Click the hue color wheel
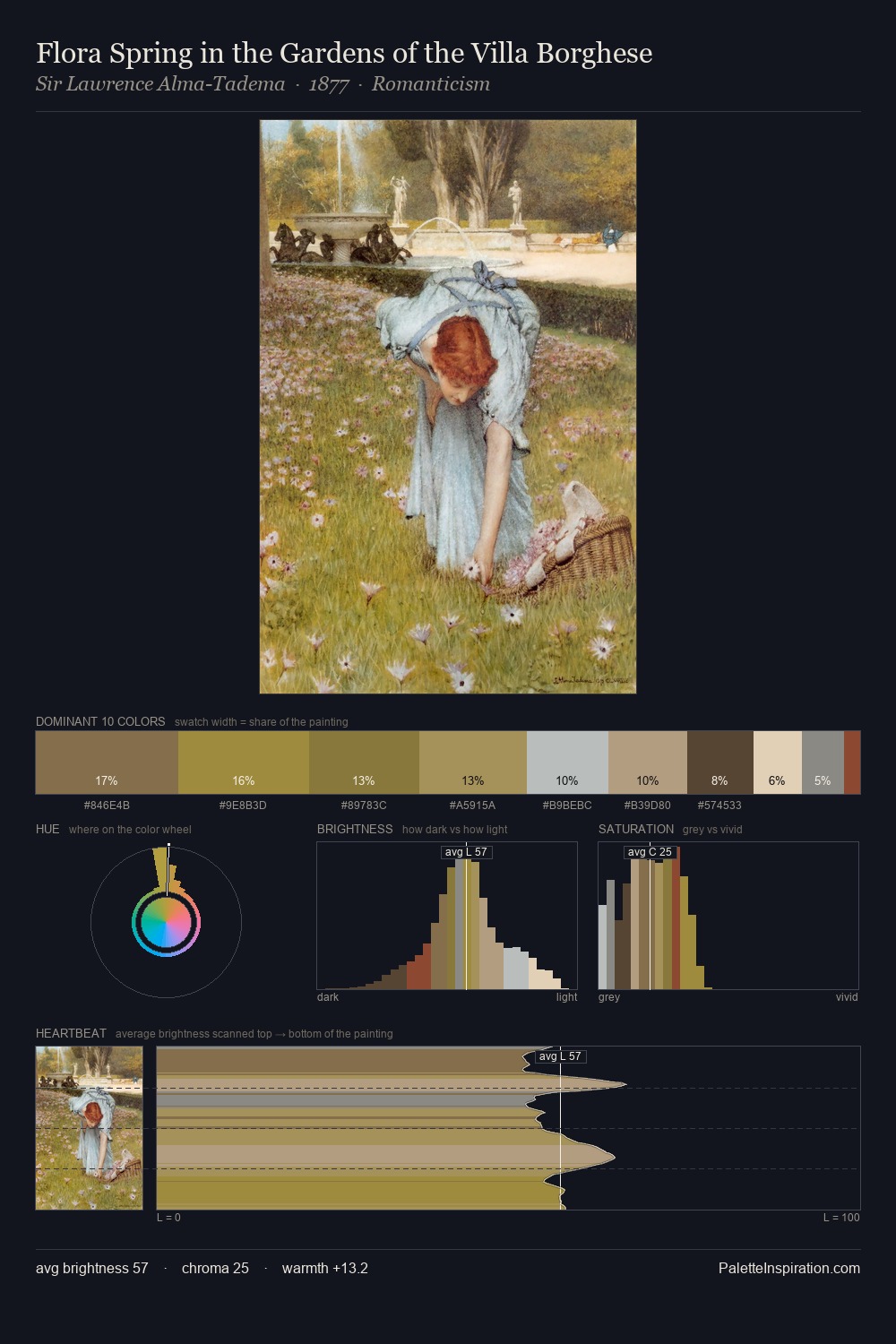 coord(166,922)
